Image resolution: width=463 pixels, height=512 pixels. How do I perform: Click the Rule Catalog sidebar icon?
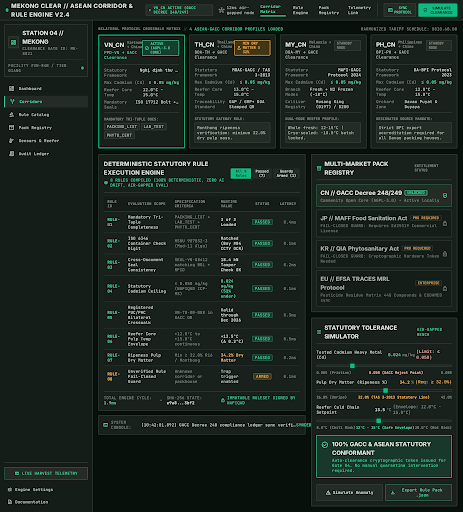12,114
